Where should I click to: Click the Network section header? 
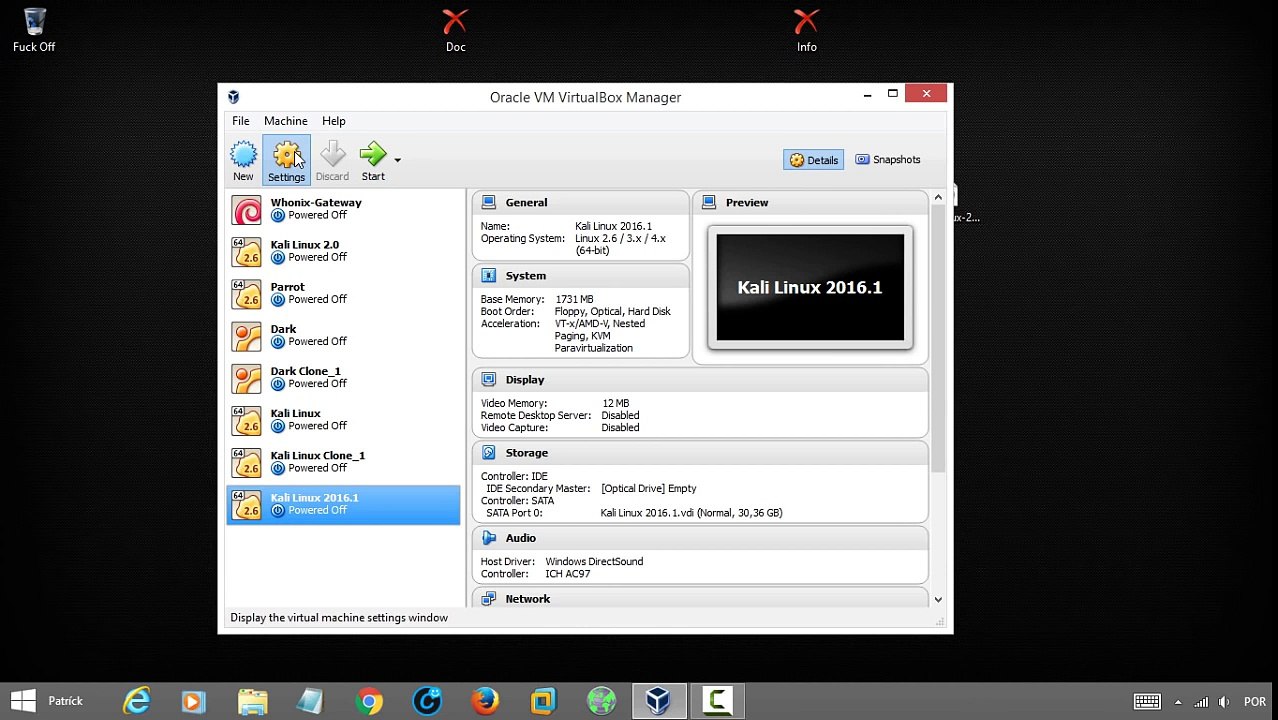coord(700,599)
